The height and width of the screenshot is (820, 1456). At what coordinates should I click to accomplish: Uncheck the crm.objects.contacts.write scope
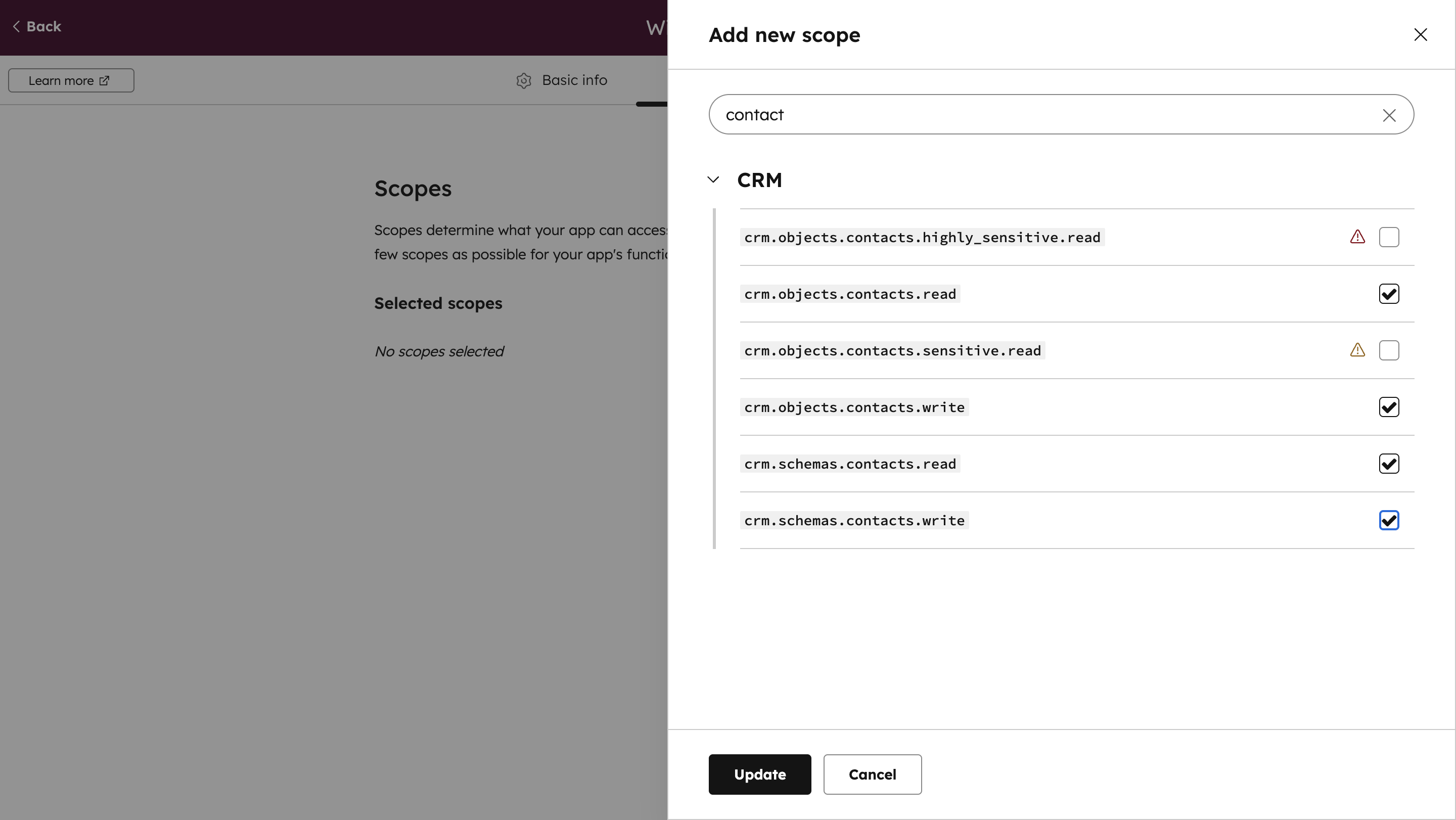(1389, 407)
